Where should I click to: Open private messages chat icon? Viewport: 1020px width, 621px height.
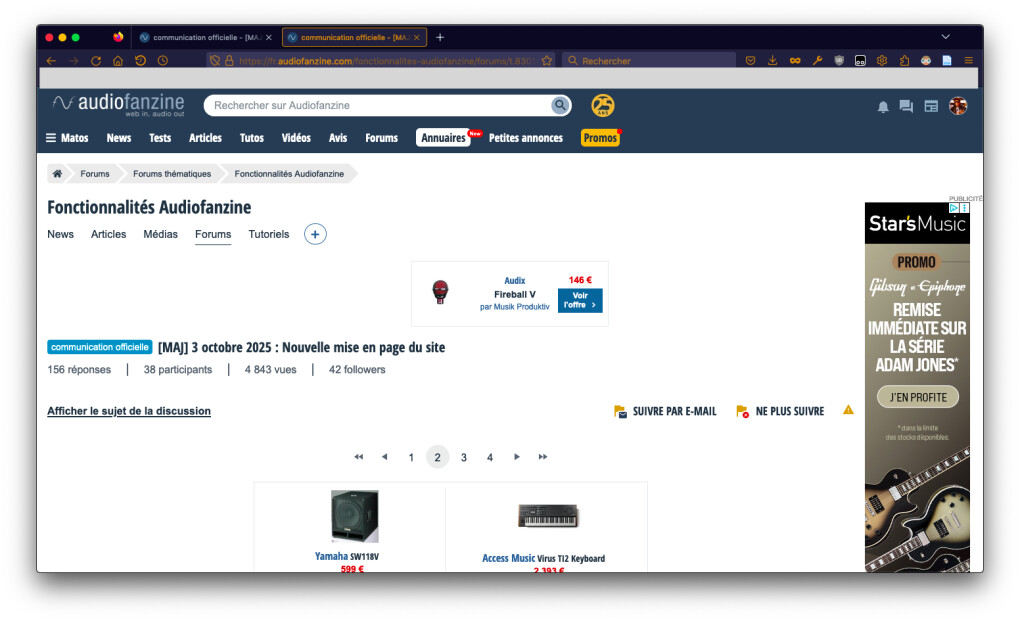906,106
